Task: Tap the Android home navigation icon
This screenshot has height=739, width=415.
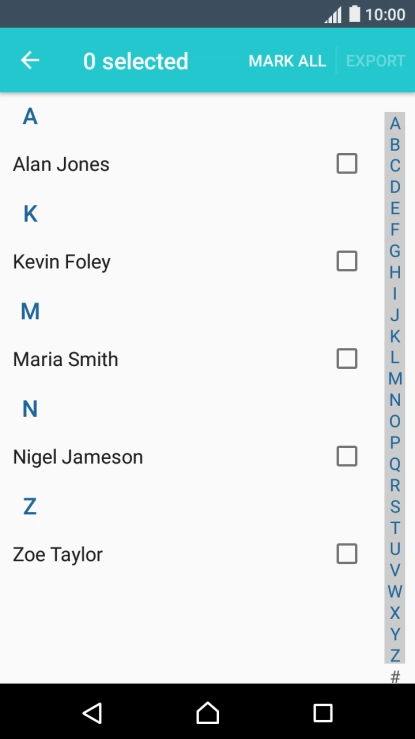Action: (x=208, y=713)
